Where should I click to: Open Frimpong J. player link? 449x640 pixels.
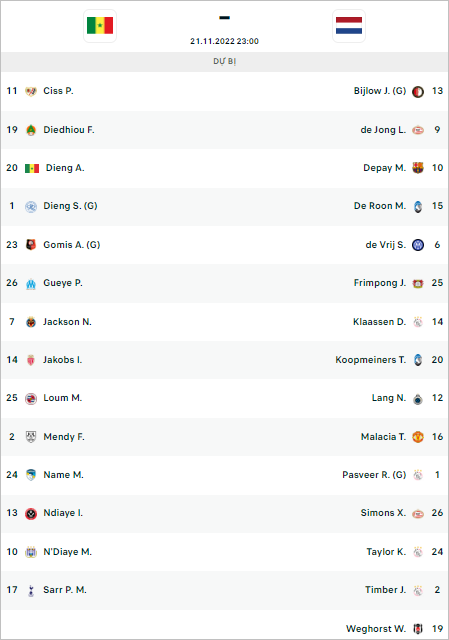coord(380,283)
